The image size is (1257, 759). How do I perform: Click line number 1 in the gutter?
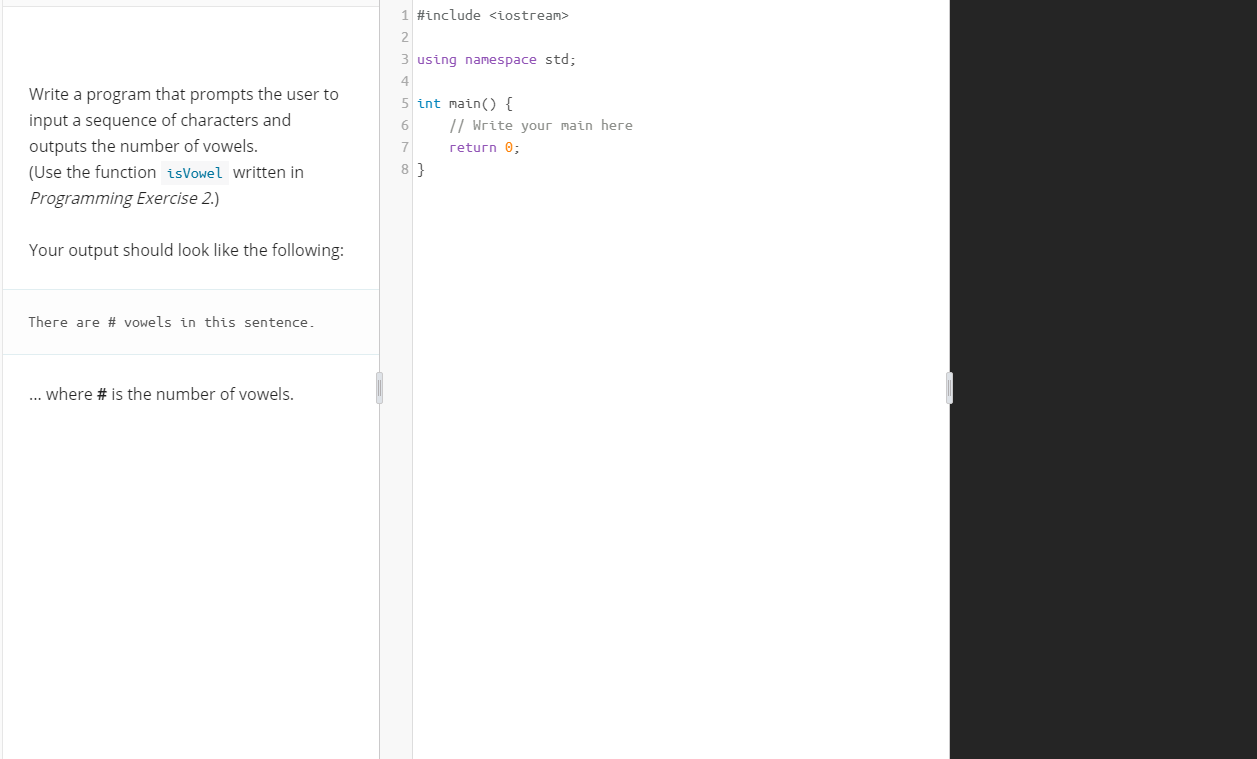(404, 15)
